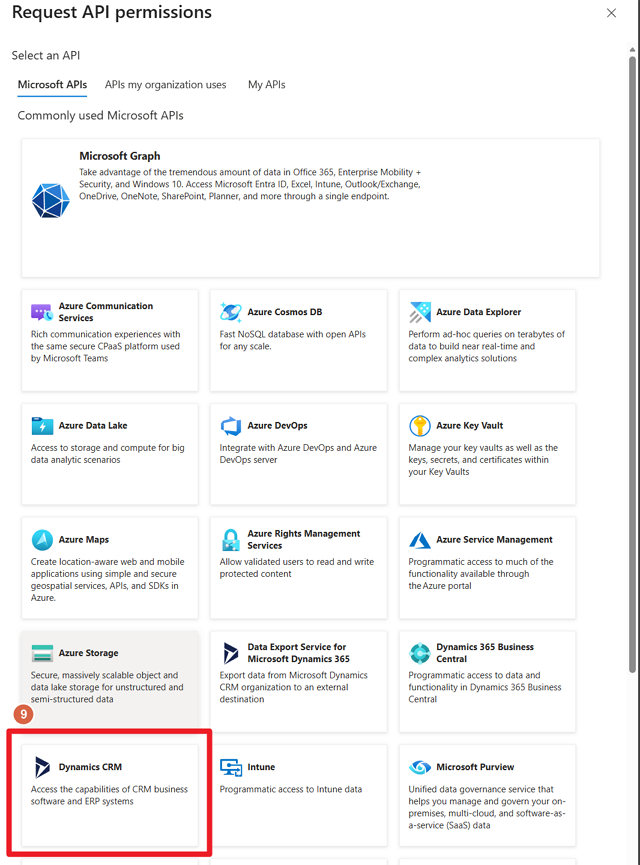The image size is (640, 865).
Task: Click the Azure Maps icon
Action: [x=42, y=540]
